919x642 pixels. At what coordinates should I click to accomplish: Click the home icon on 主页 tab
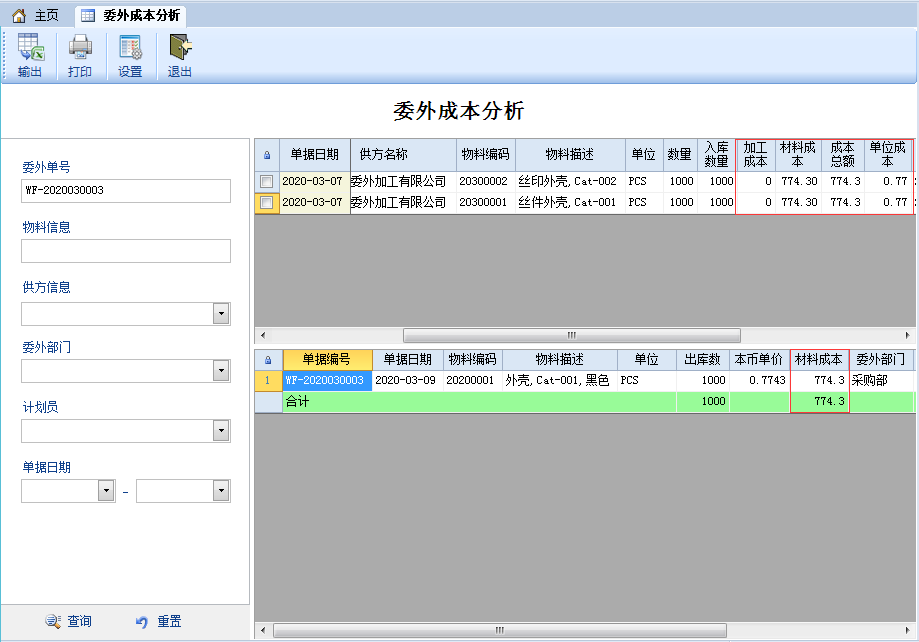click(19, 16)
